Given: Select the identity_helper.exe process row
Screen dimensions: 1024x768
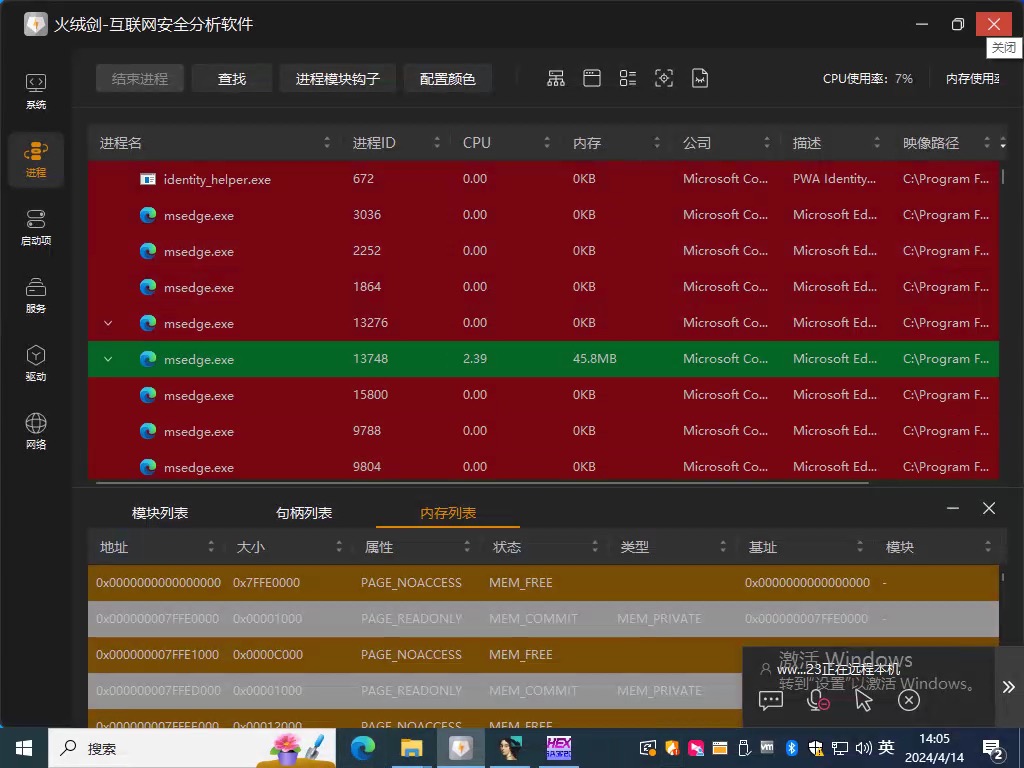Looking at the screenshot, I should 543,179.
